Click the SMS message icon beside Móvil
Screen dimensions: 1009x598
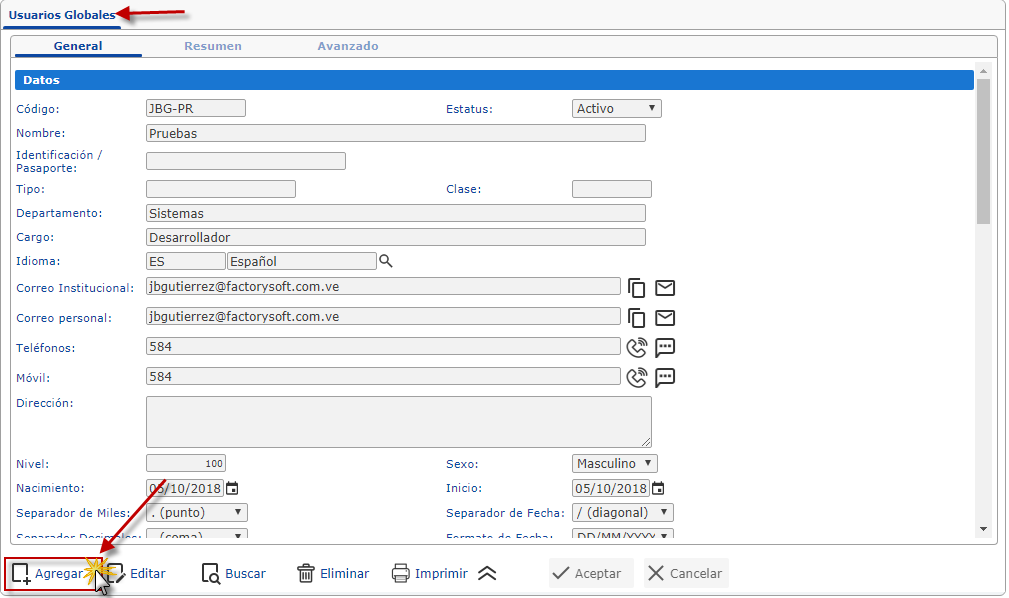pyautogui.click(x=665, y=377)
